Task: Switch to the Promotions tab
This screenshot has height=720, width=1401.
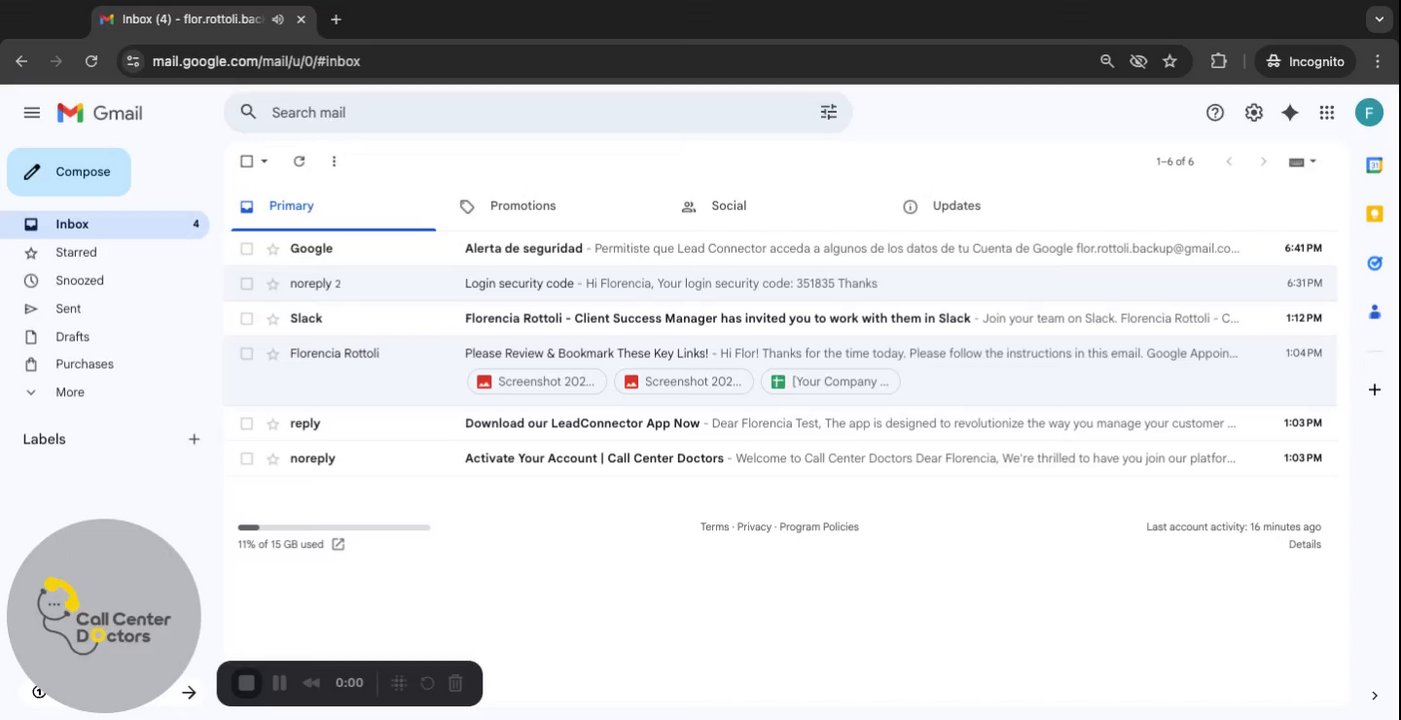Action: [x=522, y=206]
